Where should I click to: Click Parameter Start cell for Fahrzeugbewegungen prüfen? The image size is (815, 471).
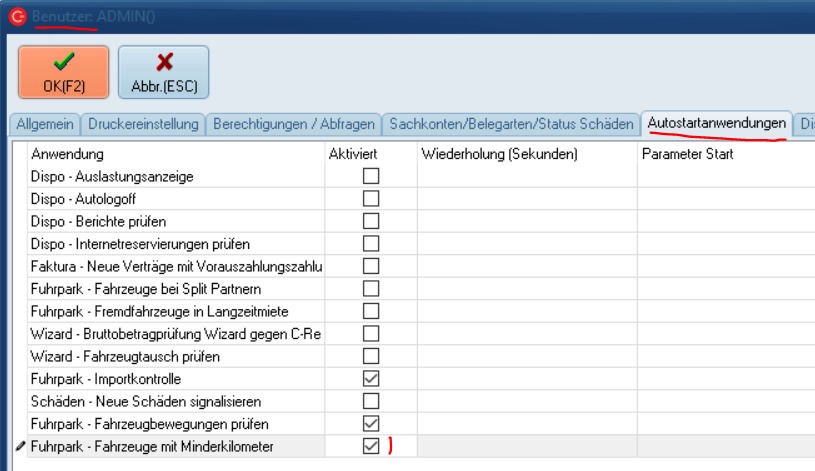pos(725,424)
